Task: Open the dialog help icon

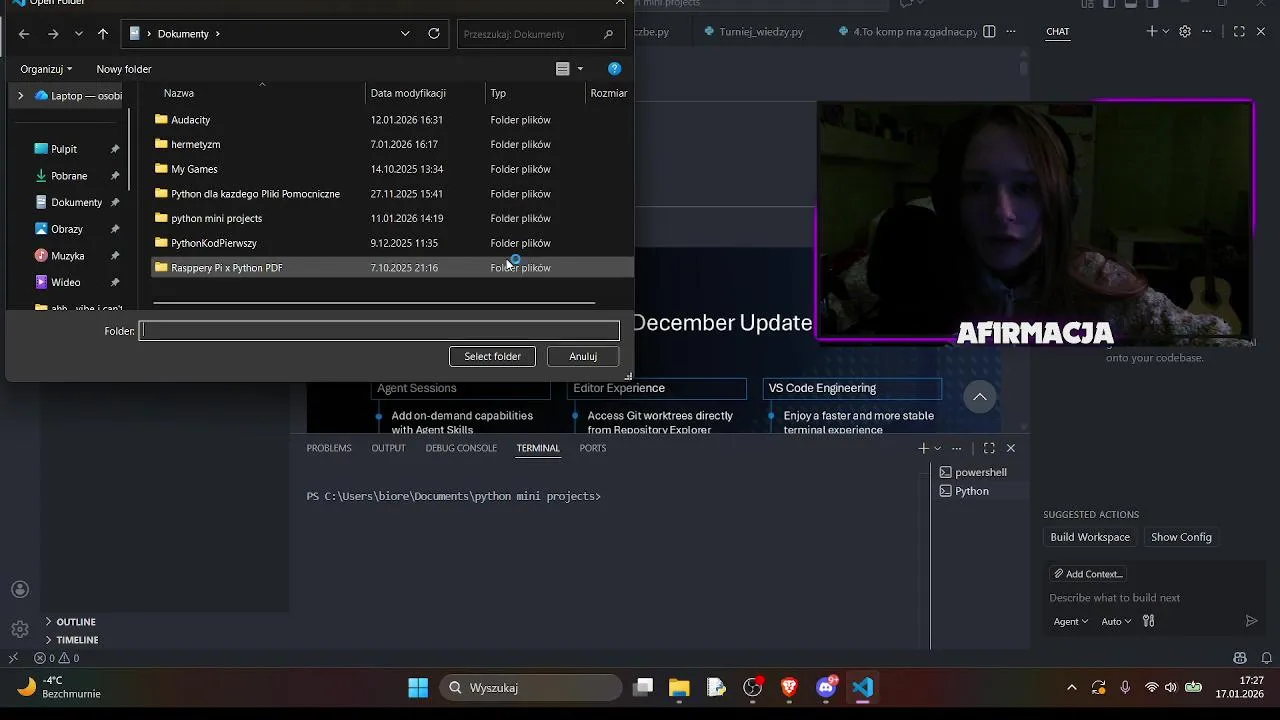Action: [x=615, y=69]
